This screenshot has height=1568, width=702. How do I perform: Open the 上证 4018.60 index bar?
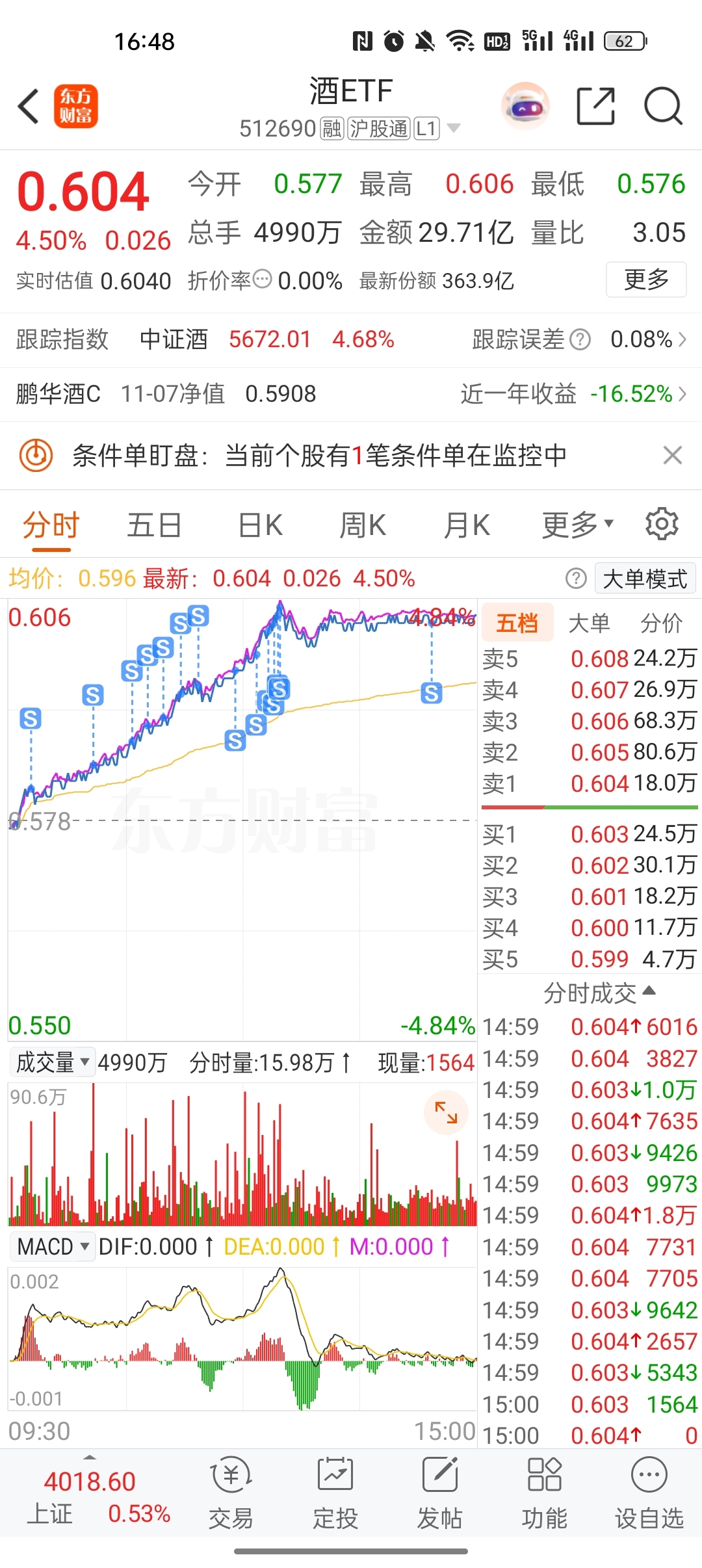click(97, 1496)
